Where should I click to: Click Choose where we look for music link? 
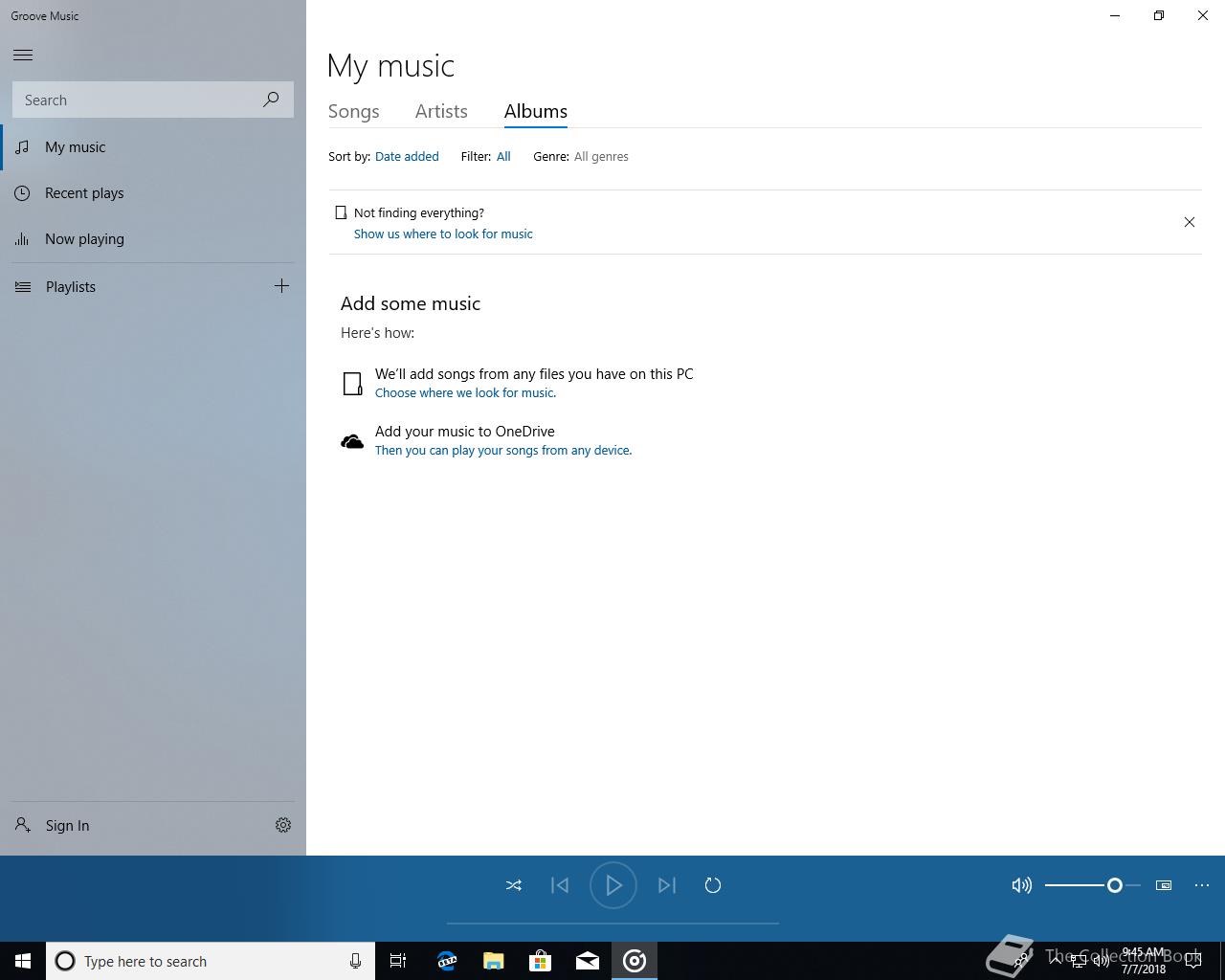(x=465, y=392)
